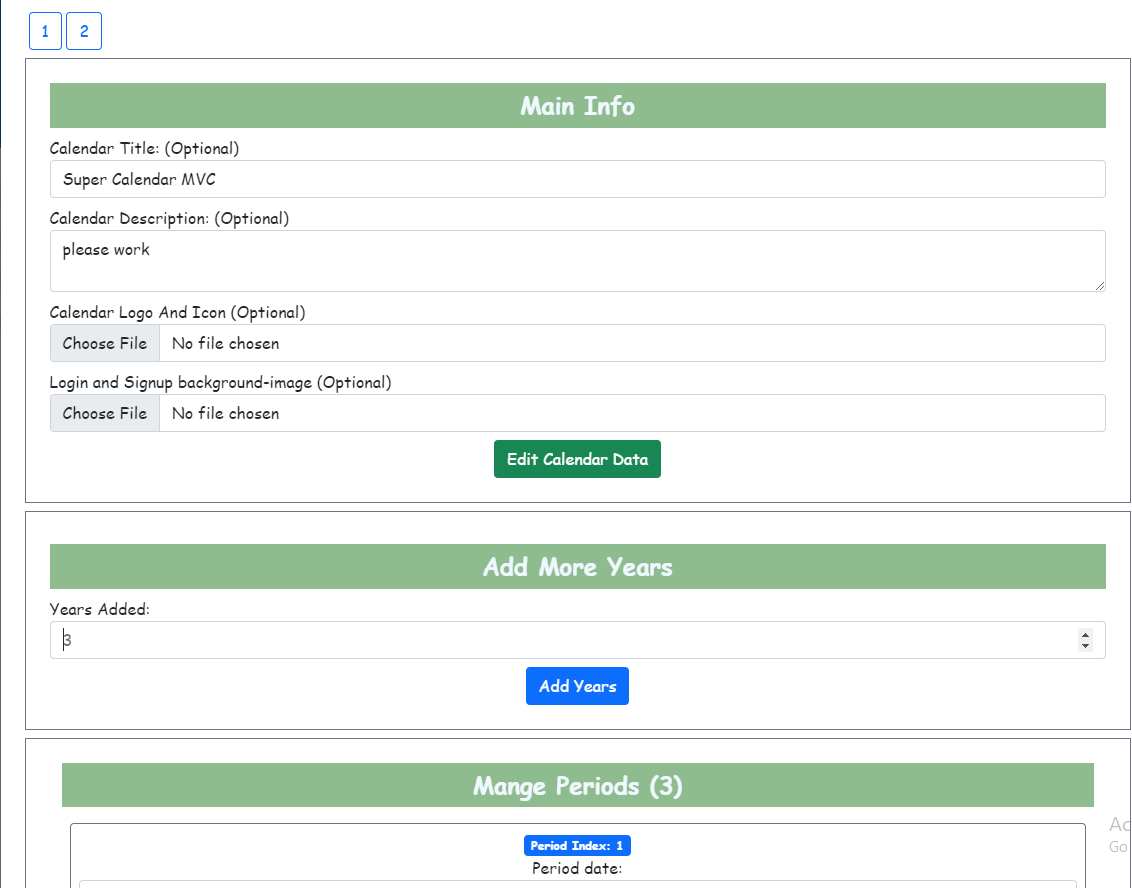Click the 'Years Added:' label
This screenshot has height=888, width=1132.
(x=100, y=609)
